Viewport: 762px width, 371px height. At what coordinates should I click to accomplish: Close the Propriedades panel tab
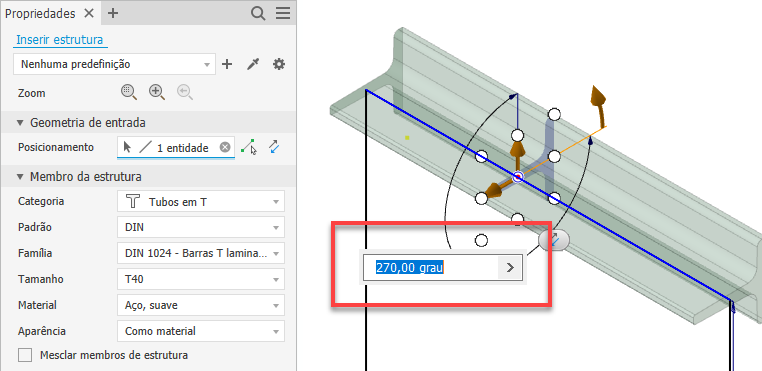pyautogui.click(x=89, y=14)
